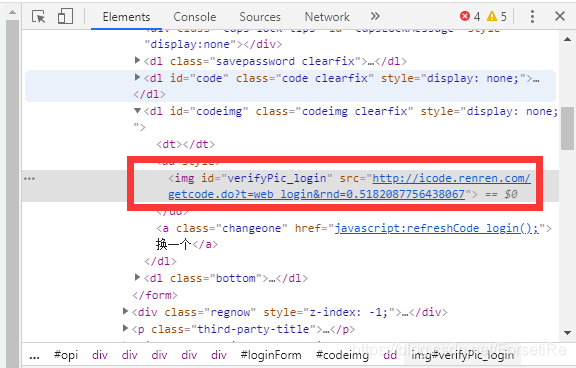Click the breadcrumb leading ellipsis

click(x=34, y=356)
